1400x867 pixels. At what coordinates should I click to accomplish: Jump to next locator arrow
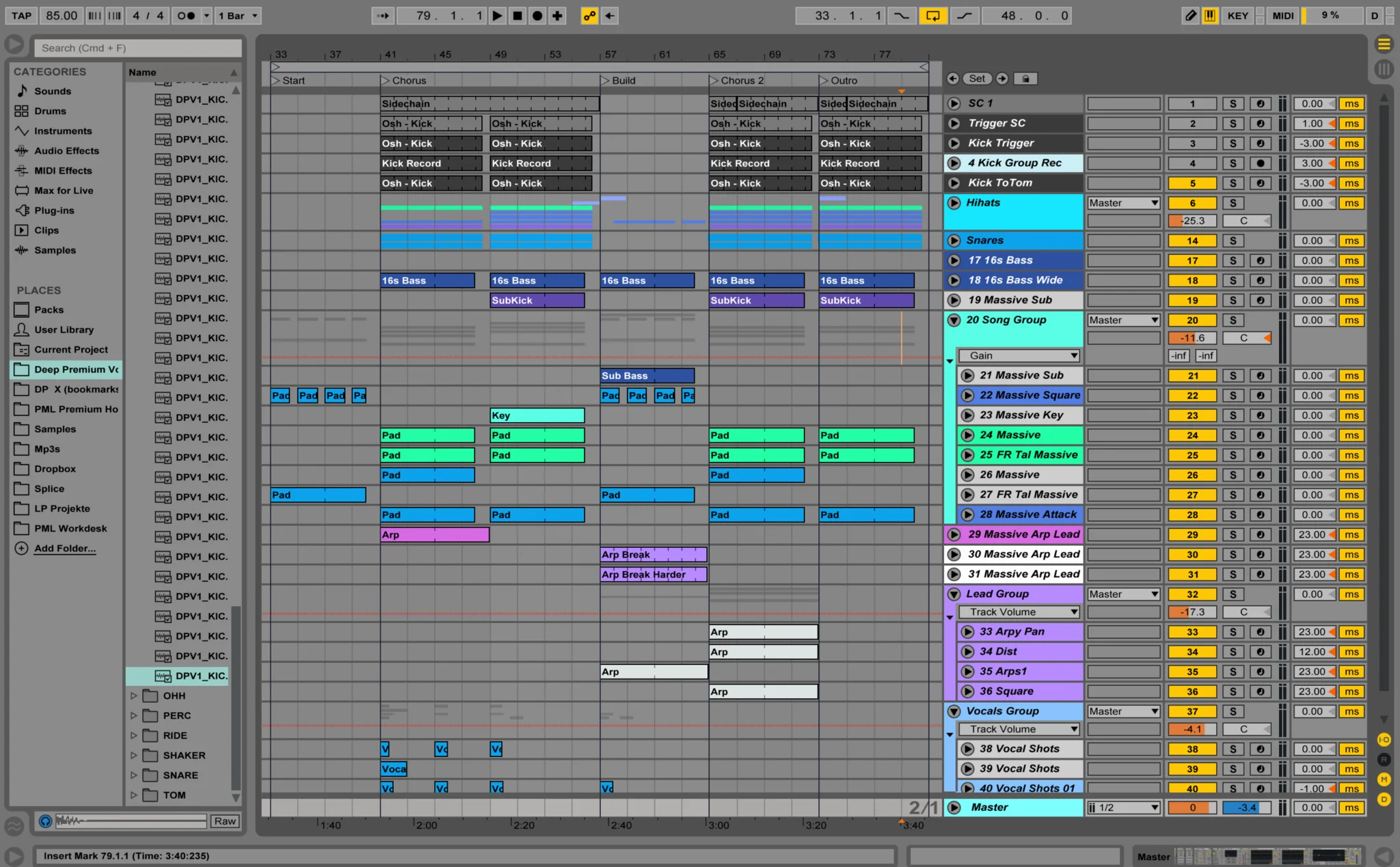(1002, 79)
